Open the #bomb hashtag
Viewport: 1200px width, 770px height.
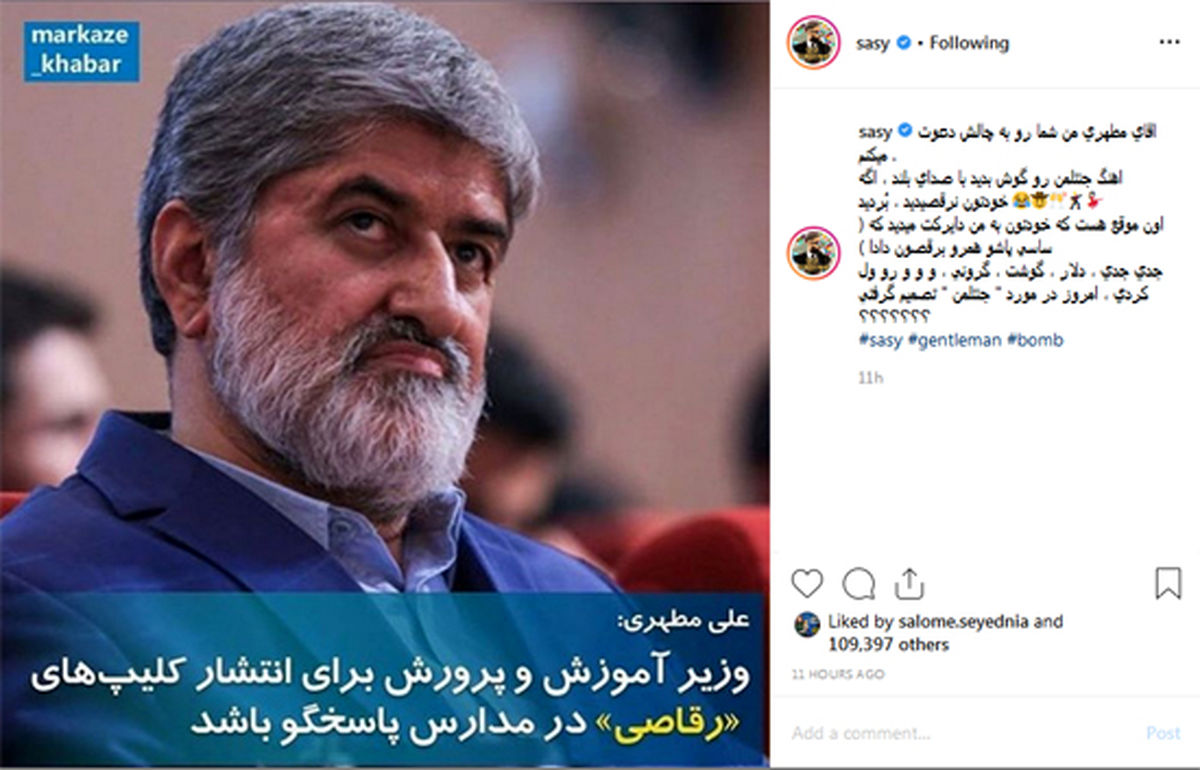click(1035, 340)
